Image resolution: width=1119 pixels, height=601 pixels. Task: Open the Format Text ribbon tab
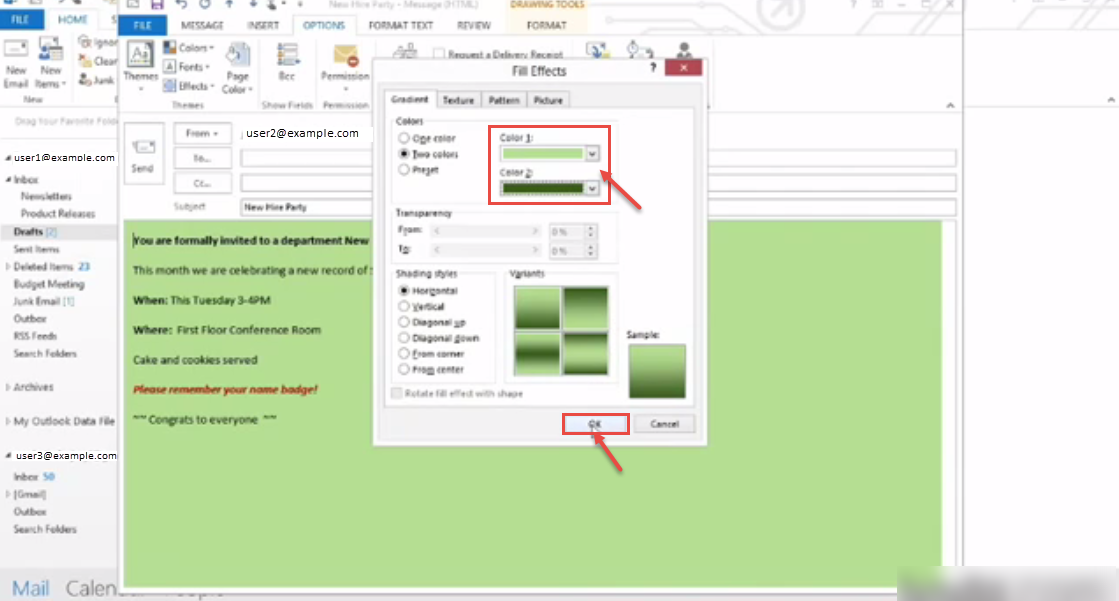(x=401, y=25)
